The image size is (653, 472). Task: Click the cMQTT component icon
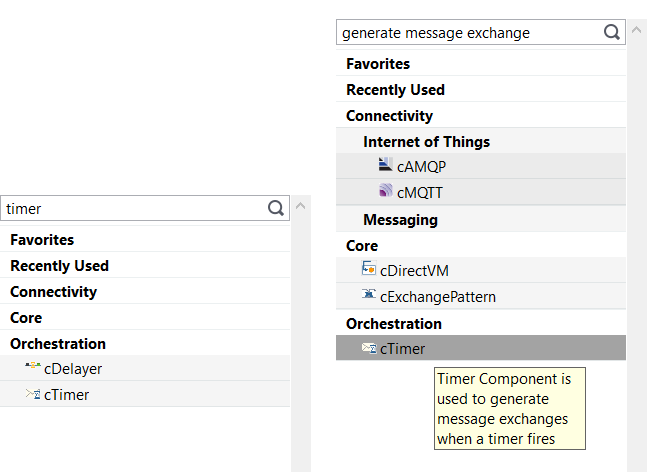pyautogui.click(x=386, y=191)
